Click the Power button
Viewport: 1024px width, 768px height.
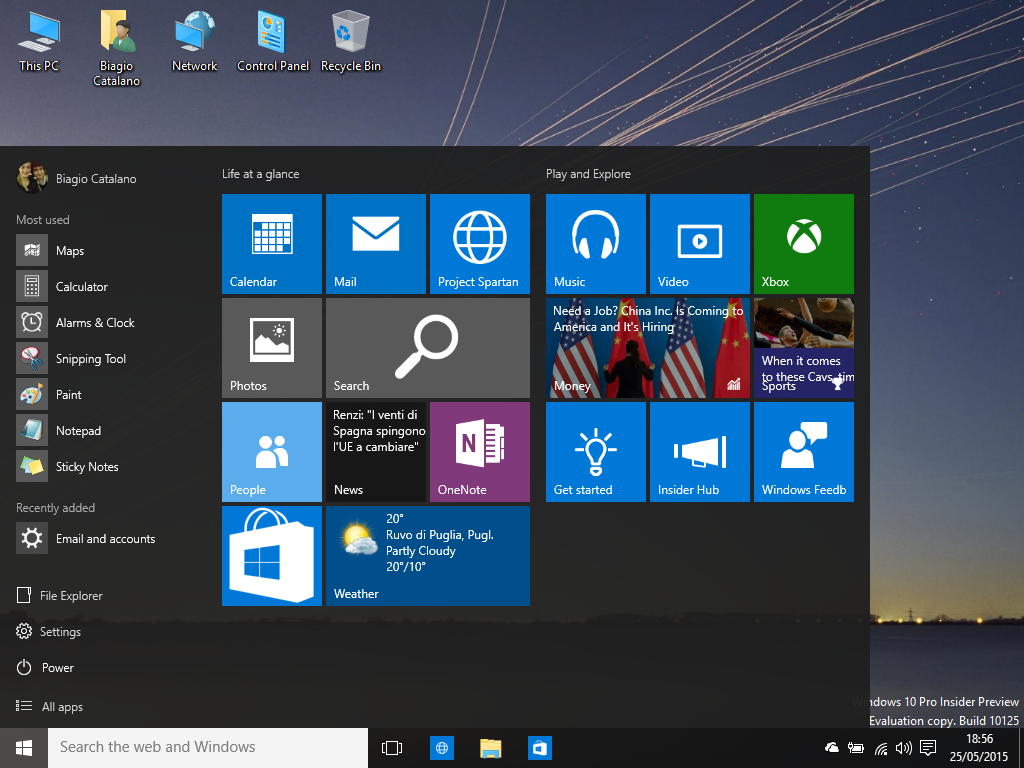point(45,667)
